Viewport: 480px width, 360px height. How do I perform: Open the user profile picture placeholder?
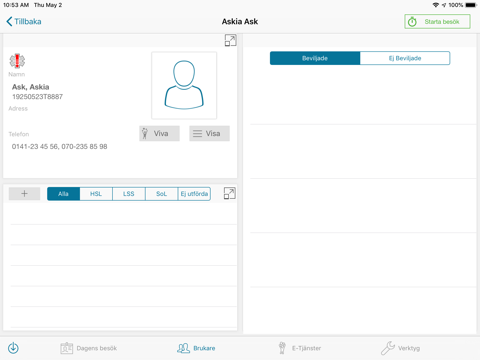pyautogui.click(x=184, y=85)
